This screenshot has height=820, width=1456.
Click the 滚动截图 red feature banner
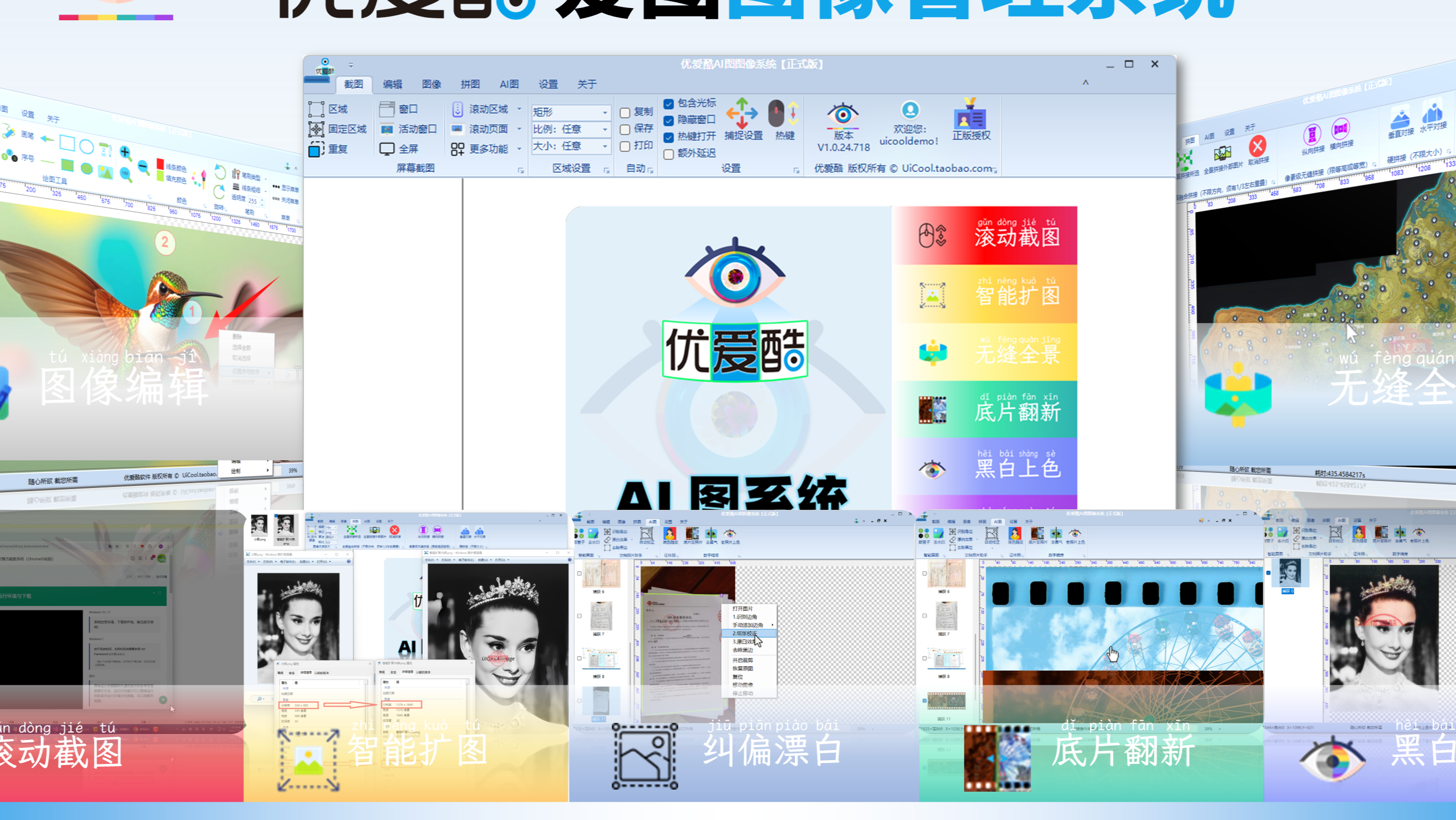(985, 236)
